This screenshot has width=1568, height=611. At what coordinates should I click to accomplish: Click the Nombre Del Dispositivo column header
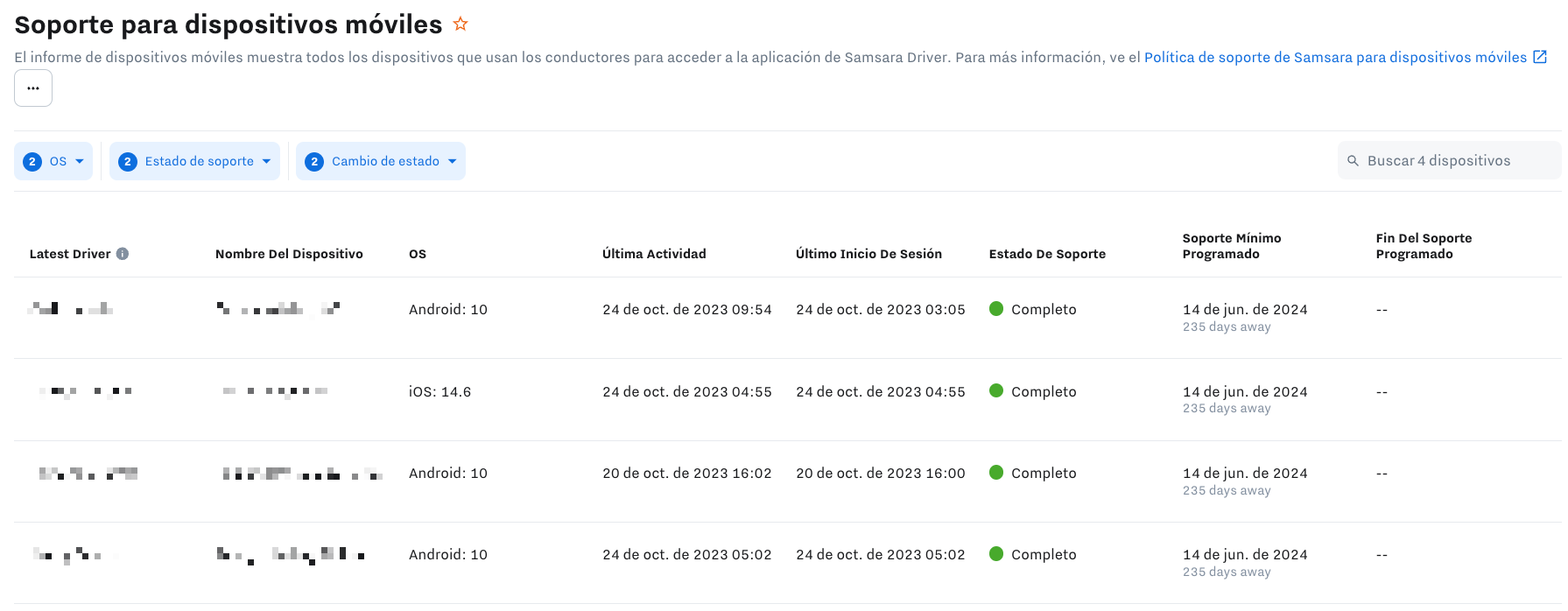pos(289,254)
